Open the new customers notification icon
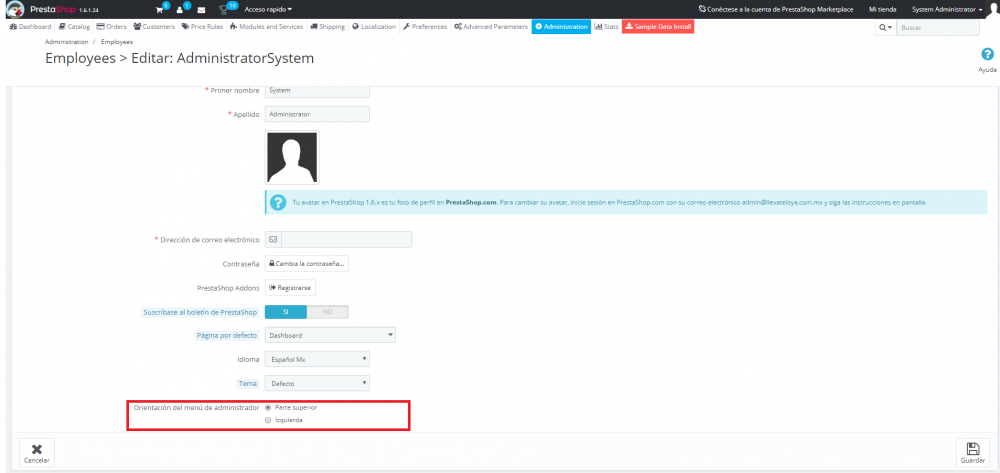The height and width of the screenshot is (473, 1000). pyautogui.click(x=180, y=10)
